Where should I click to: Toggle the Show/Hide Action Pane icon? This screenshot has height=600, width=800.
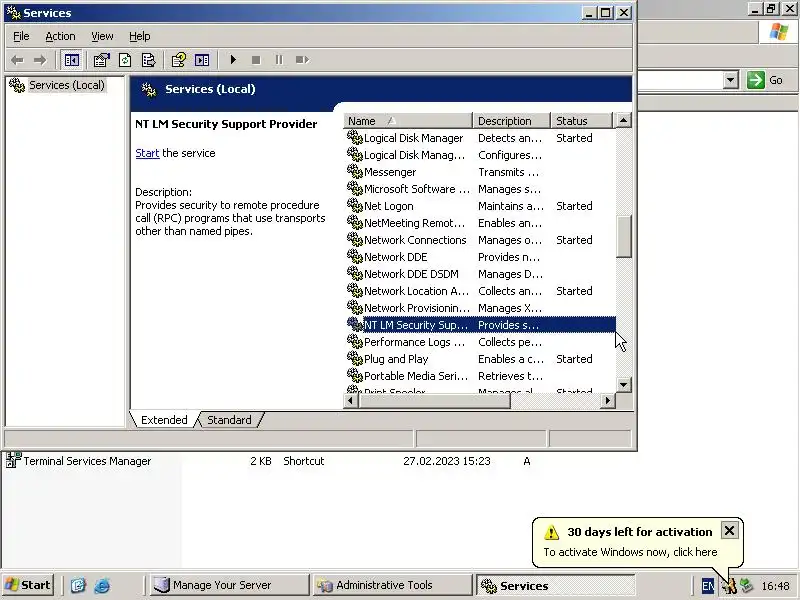point(202,60)
